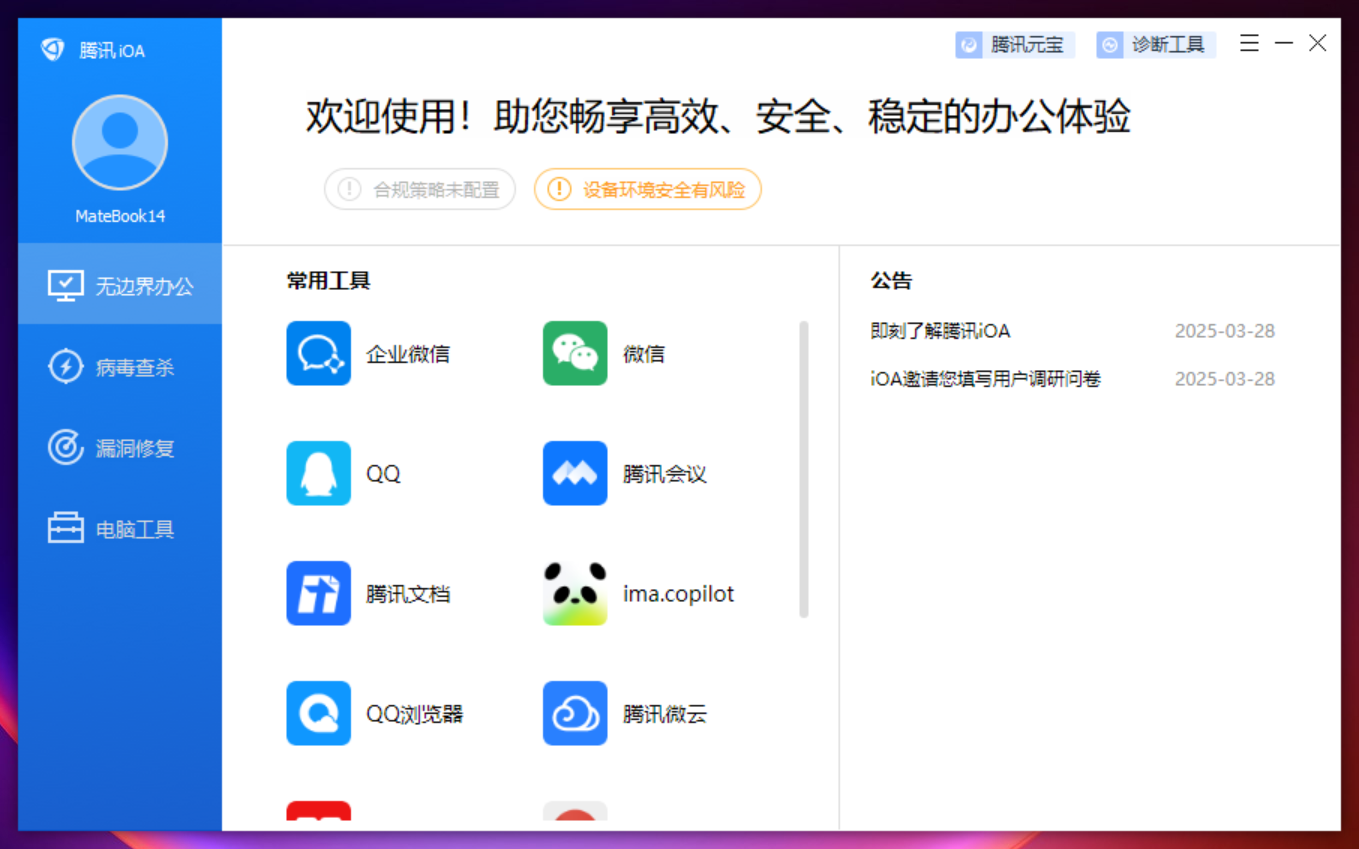Click the date beside iOA邀请您填写用户调研问卷

(1225, 379)
